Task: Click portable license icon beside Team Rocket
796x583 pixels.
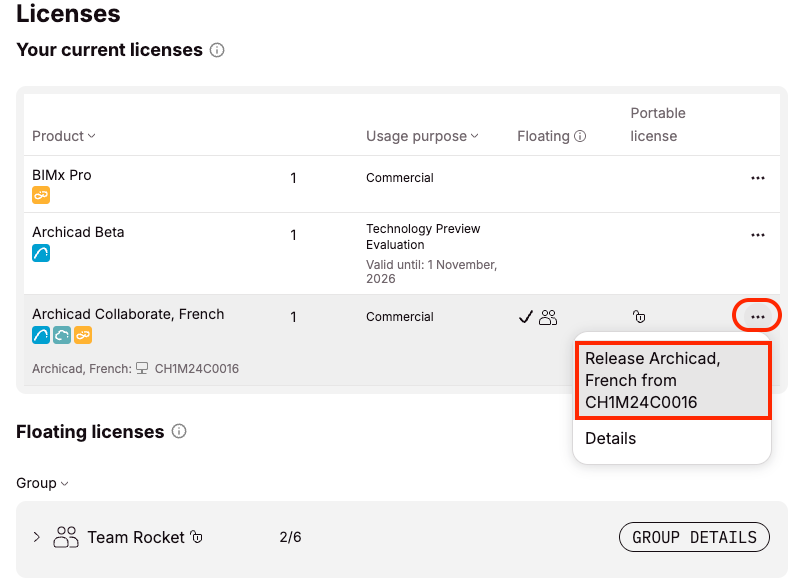Action: [x=196, y=536]
